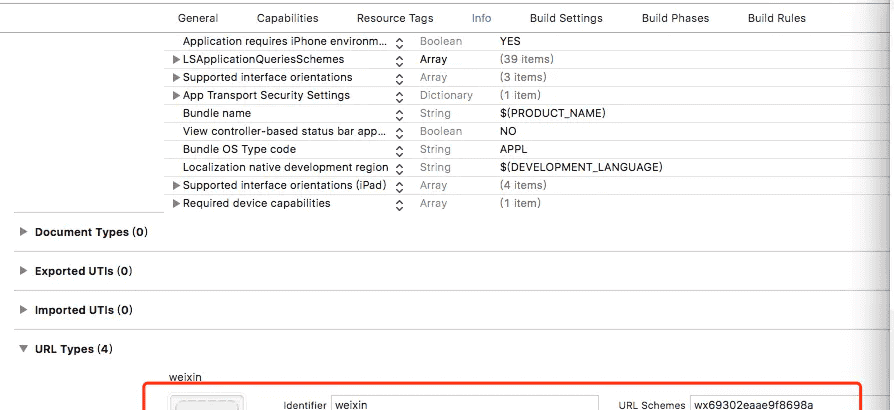Viewport: 894px width, 410px height.
Task: Select the Build Settings tab
Action: [x=566, y=18]
